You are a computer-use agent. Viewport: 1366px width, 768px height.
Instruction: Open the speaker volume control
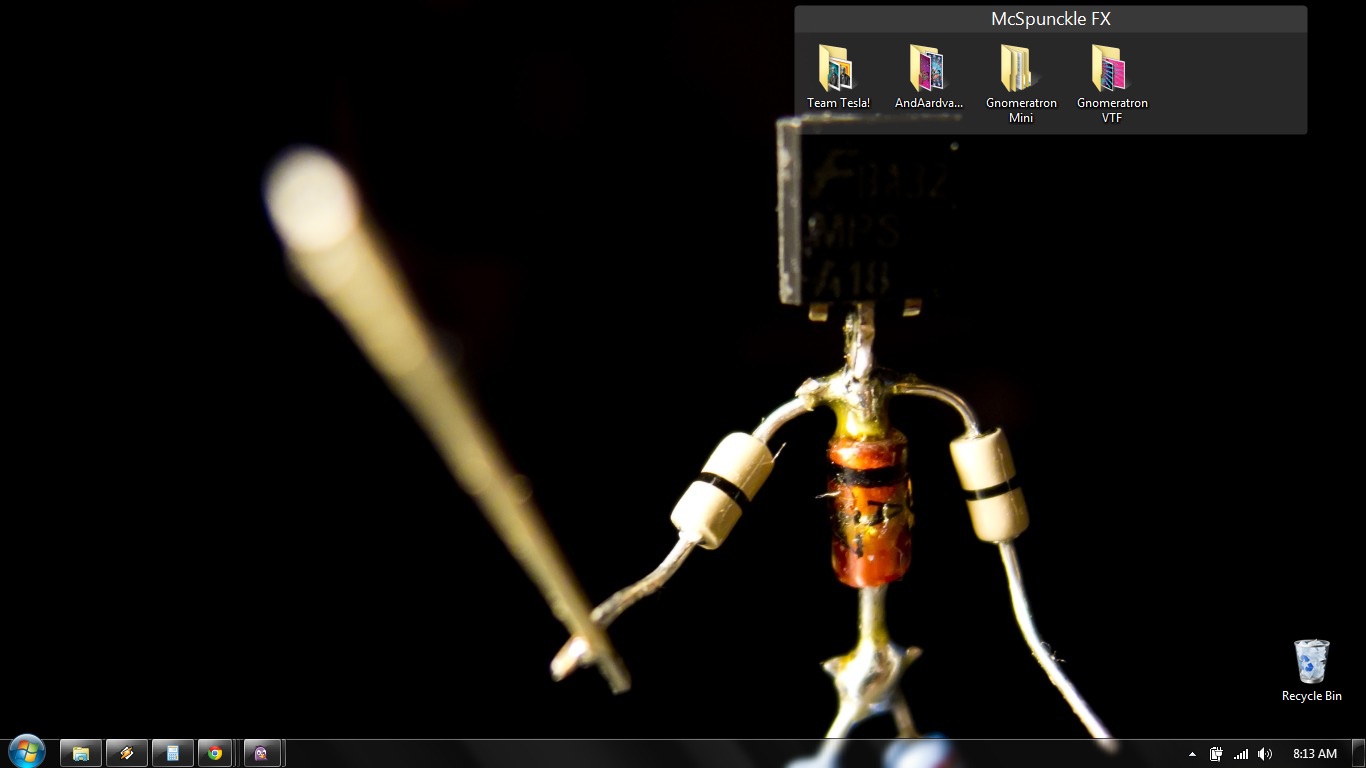pos(1265,754)
